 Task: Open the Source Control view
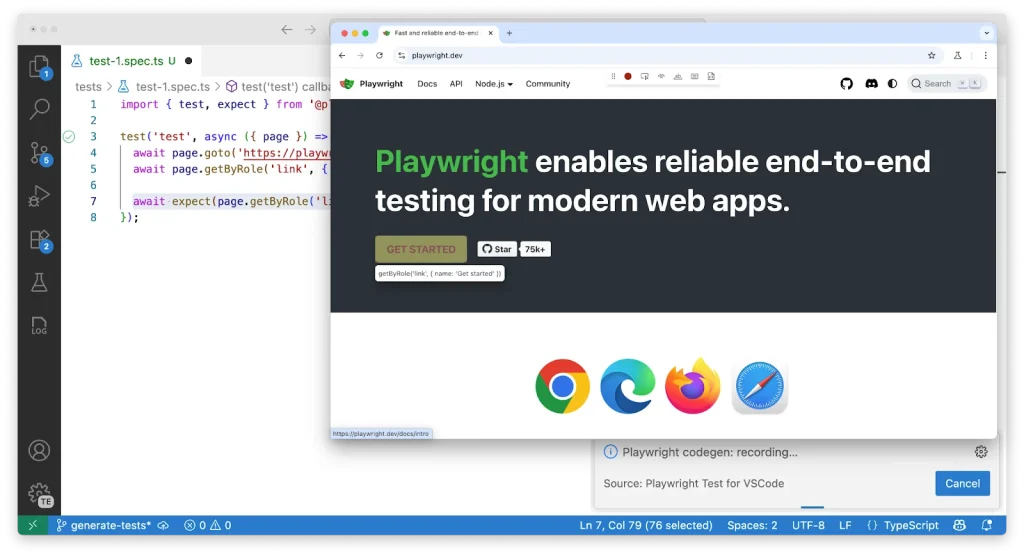[39, 152]
